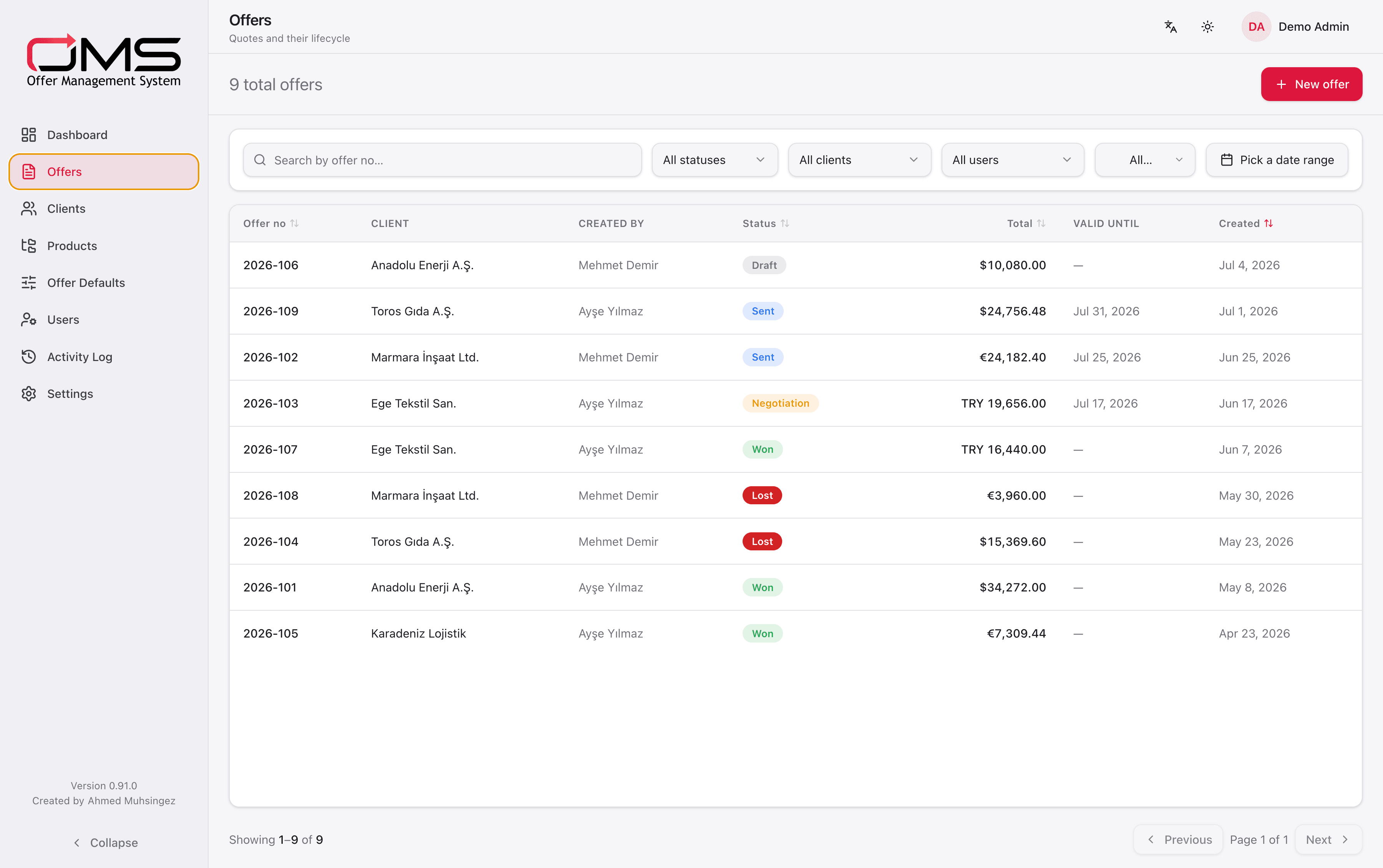
Task: Sort table by Status column header
Action: point(766,223)
